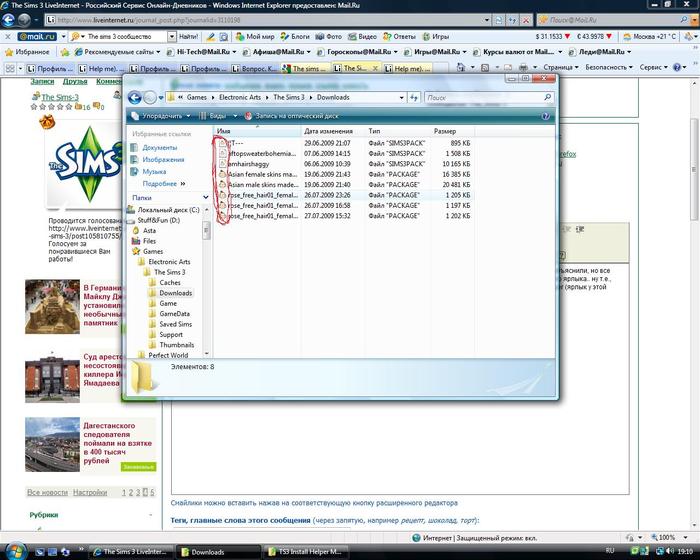The image size is (700, 560).
Task: Select the Документы favorite link
Action: 159,147
